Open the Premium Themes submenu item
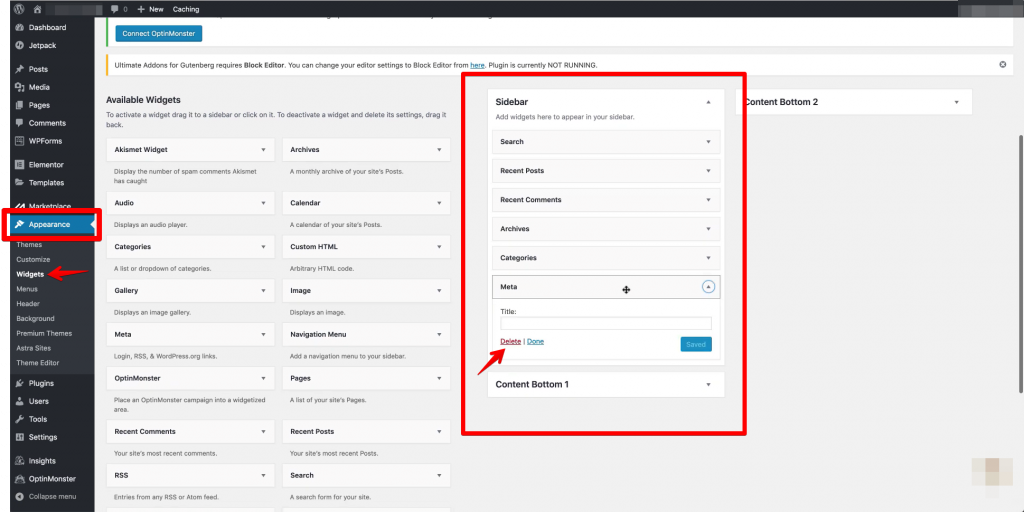1024x512 pixels. 44,333
